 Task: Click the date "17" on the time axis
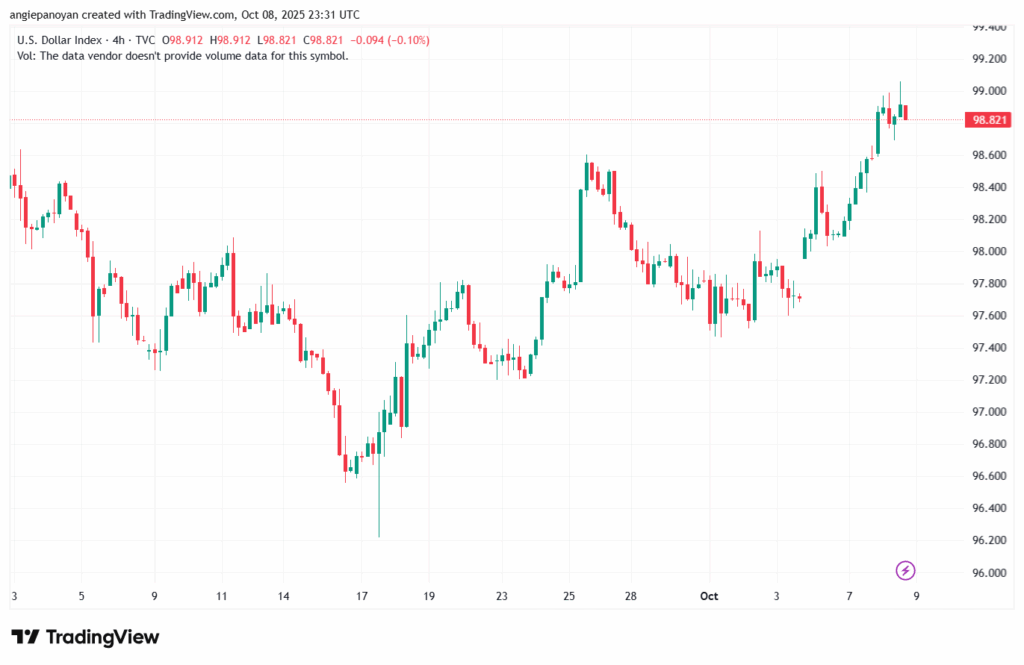click(x=360, y=595)
